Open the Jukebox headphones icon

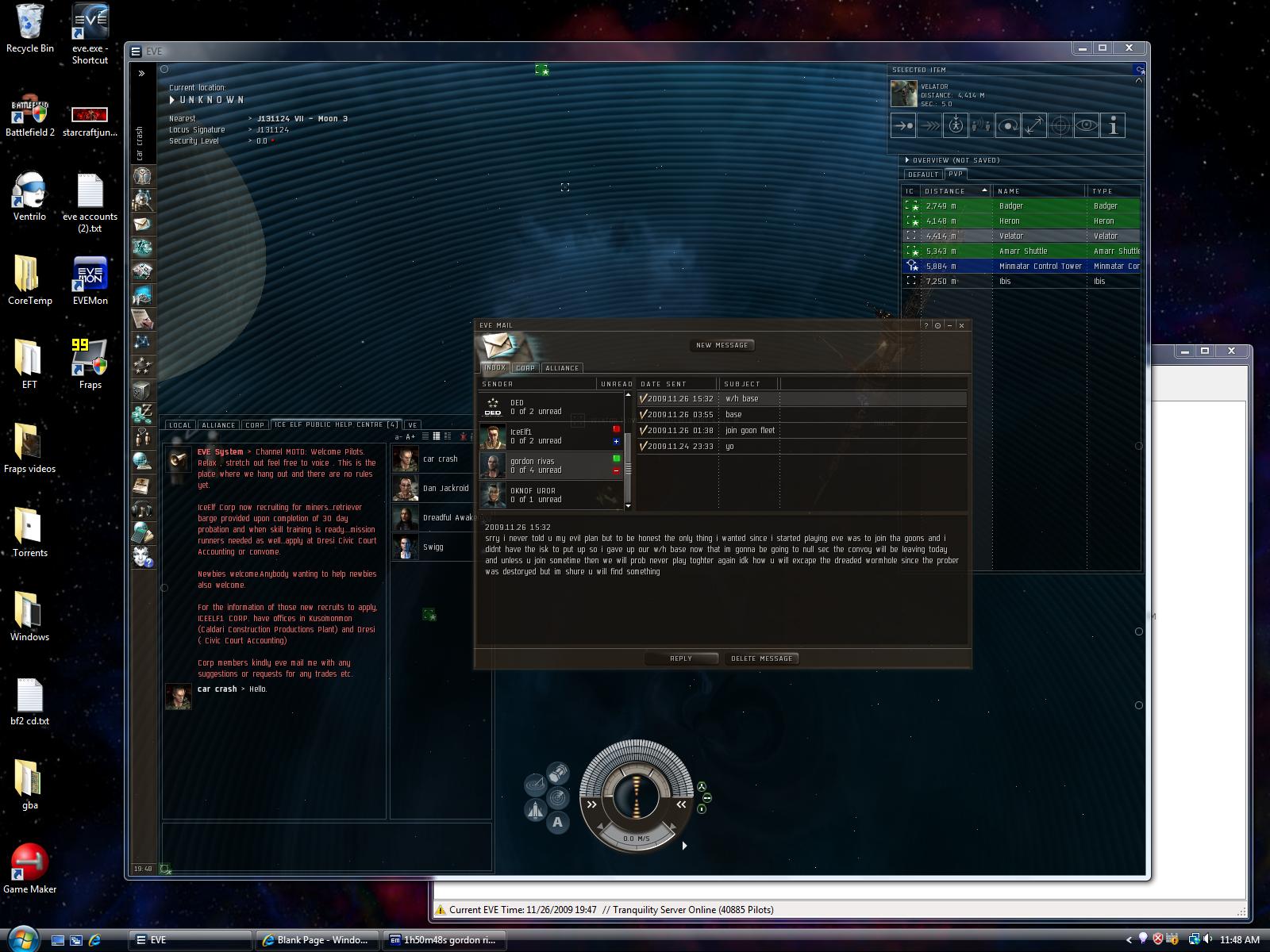tap(143, 509)
